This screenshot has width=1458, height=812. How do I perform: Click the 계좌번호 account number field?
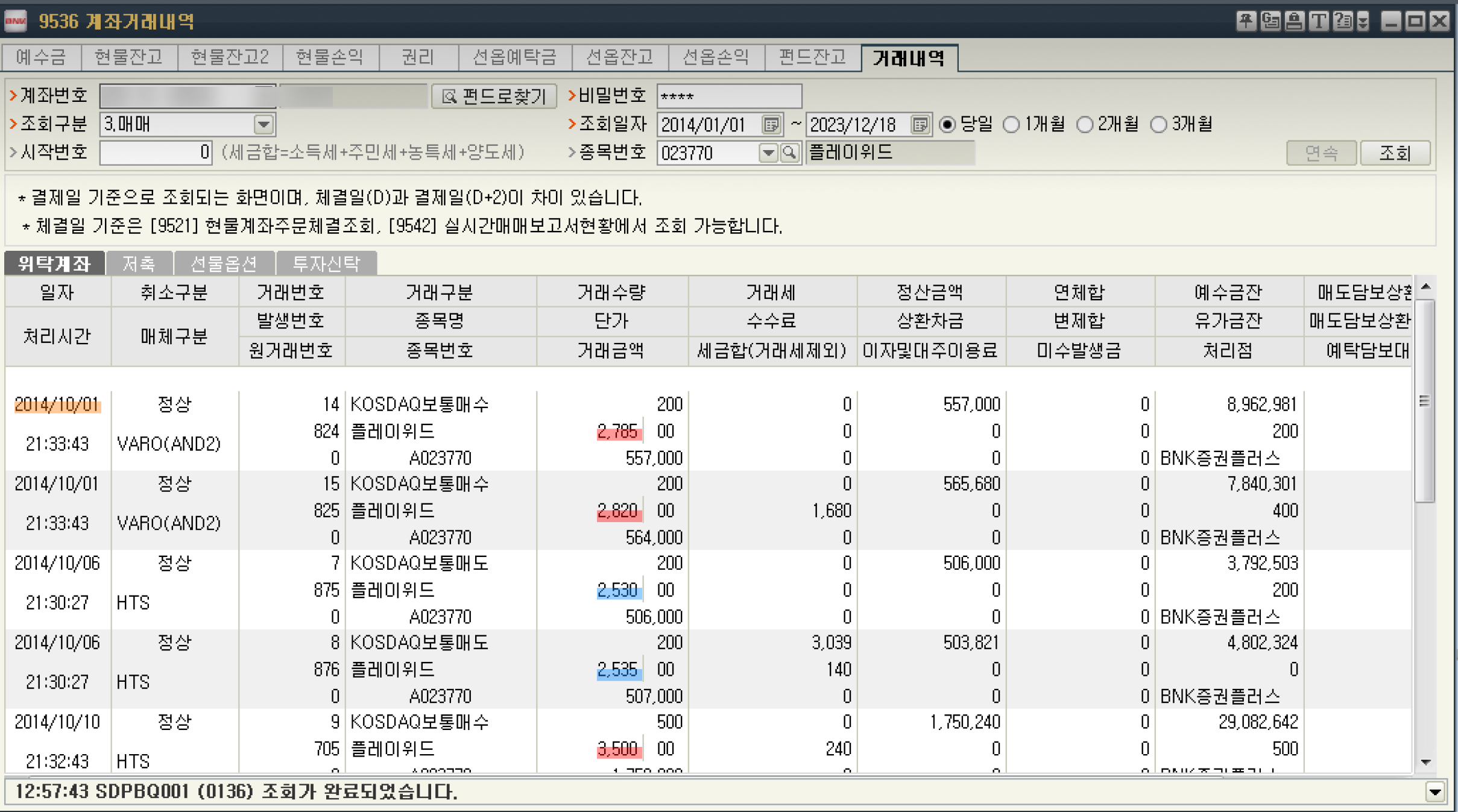coord(188,96)
